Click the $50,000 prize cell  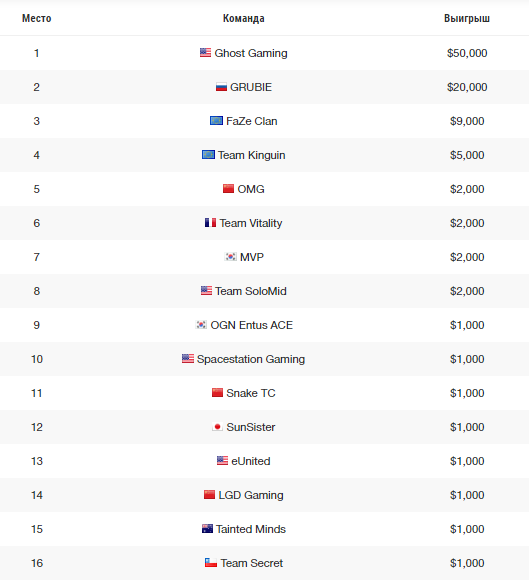pos(467,53)
